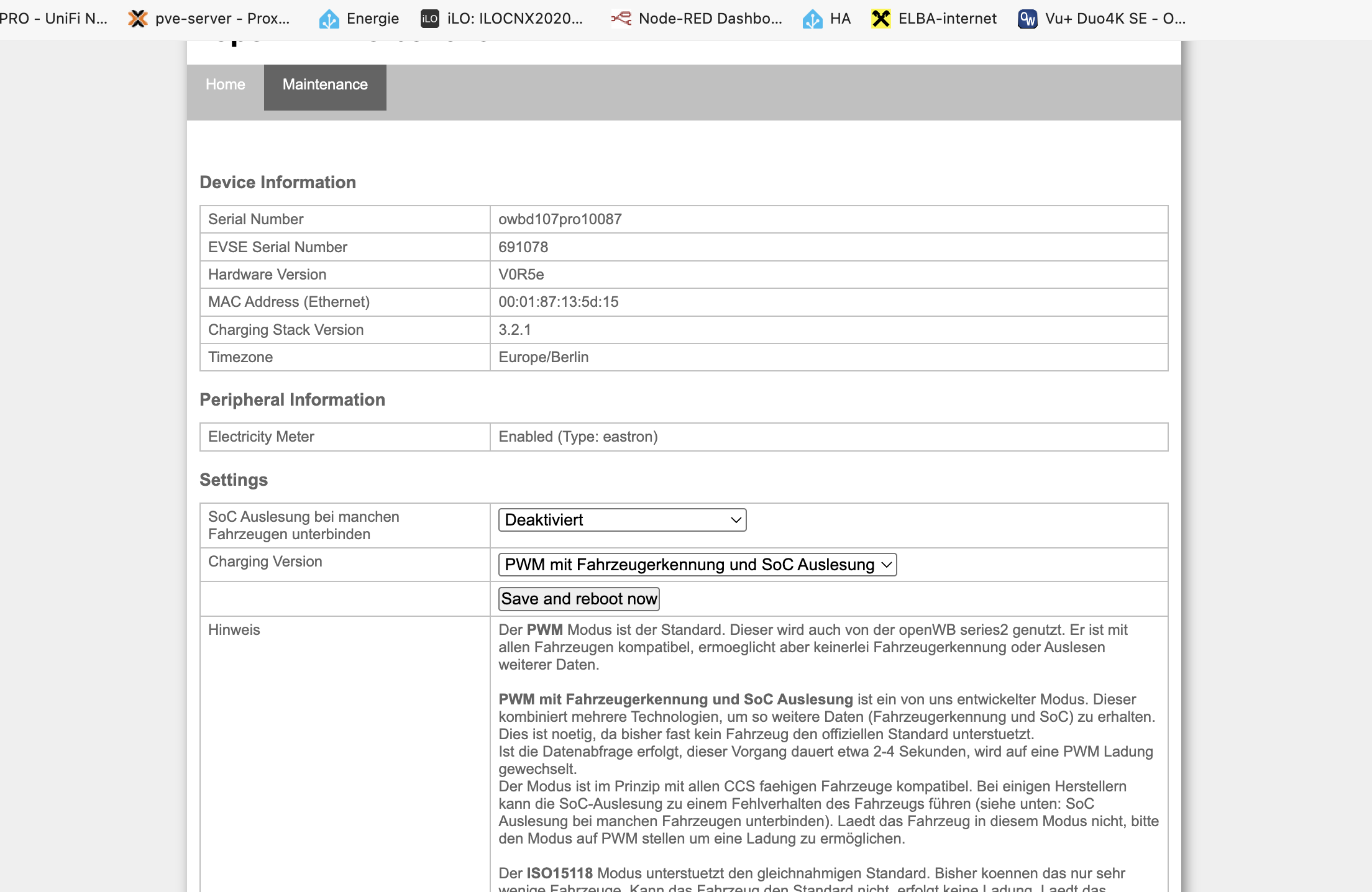1372x892 pixels.
Task: Open the Node-RED Dashboard bookmark icon
Action: click(x=621, y=19)
